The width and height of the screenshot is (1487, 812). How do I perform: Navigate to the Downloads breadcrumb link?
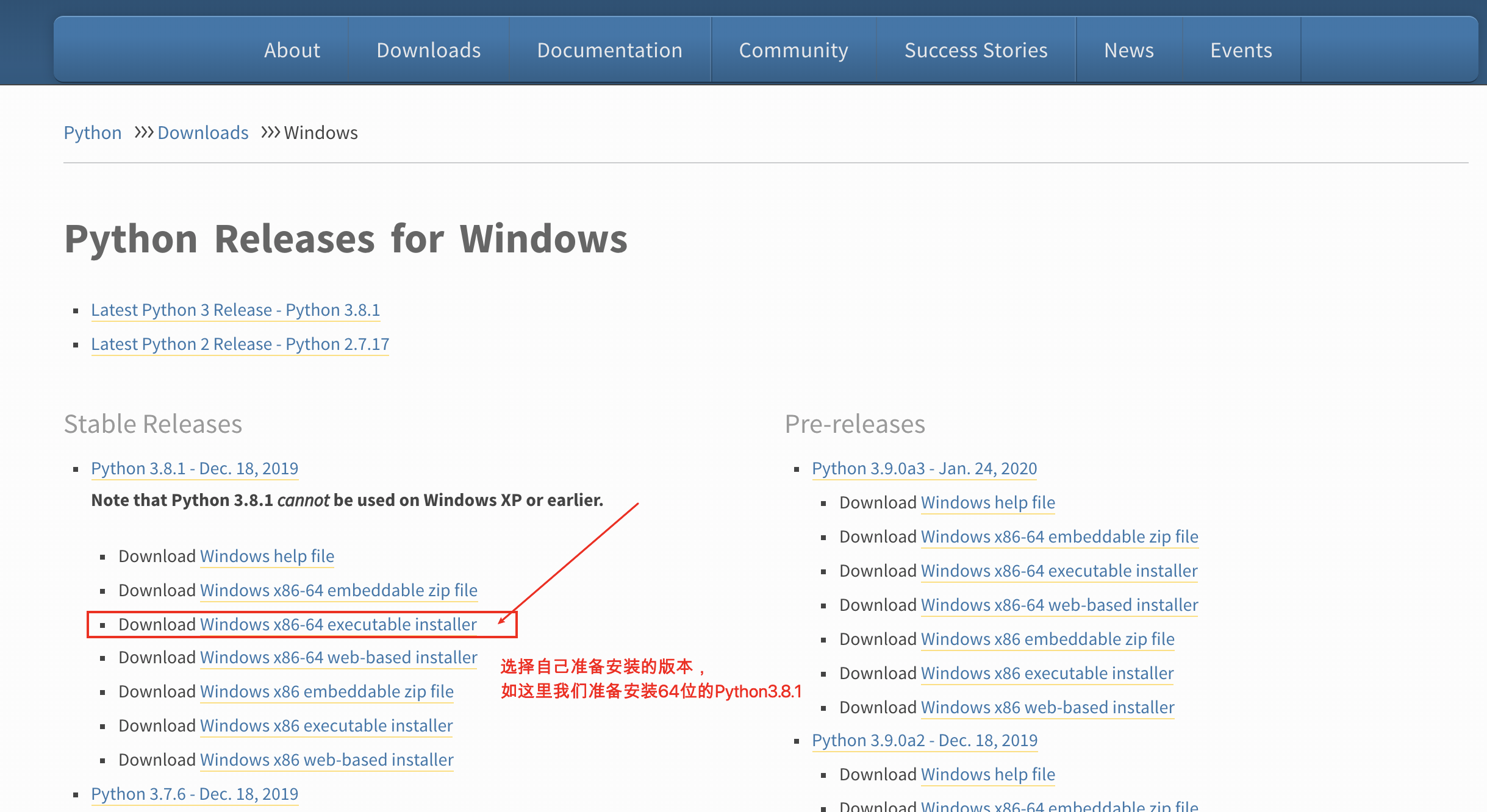pyautogui.click(x=202, y=132)
